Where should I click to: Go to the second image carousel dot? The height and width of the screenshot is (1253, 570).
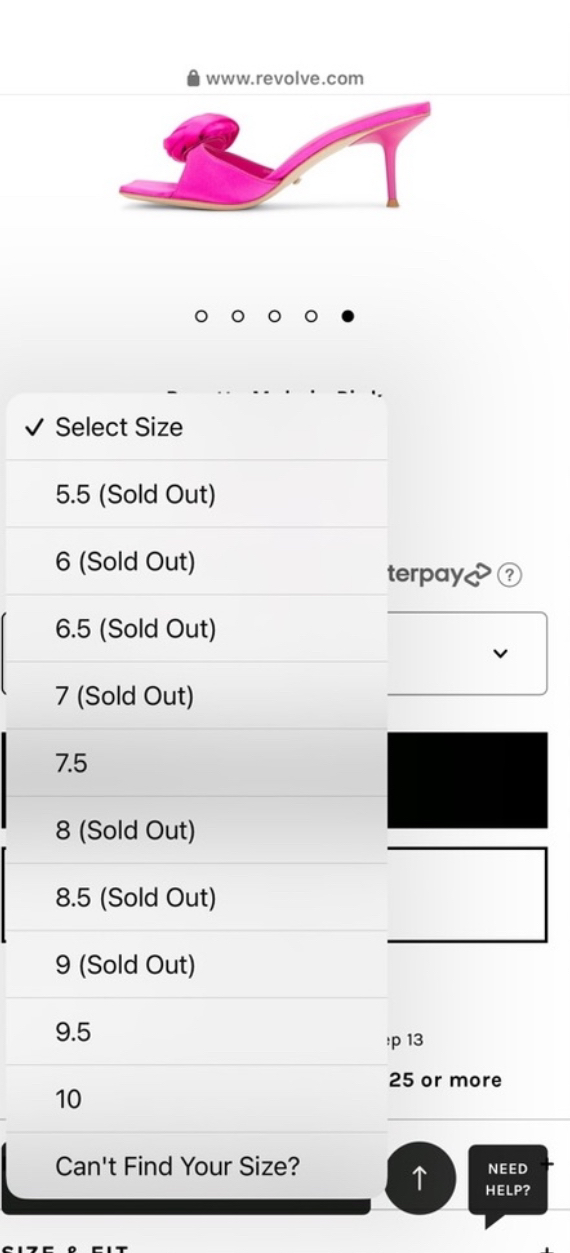point(238,316)
